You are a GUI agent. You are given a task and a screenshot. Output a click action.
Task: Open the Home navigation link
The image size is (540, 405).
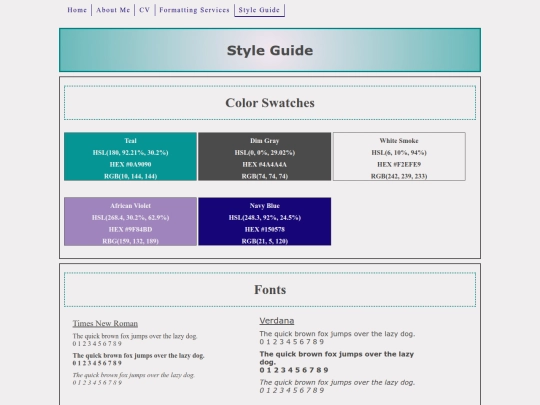(77, 10)
